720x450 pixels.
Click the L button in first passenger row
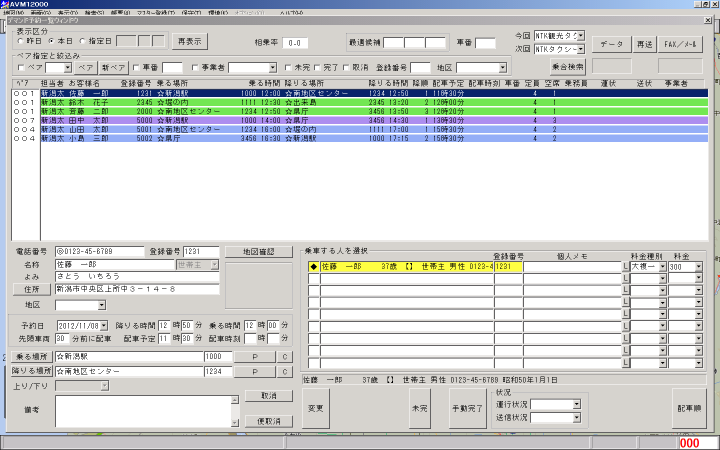(x=625, y=267)
